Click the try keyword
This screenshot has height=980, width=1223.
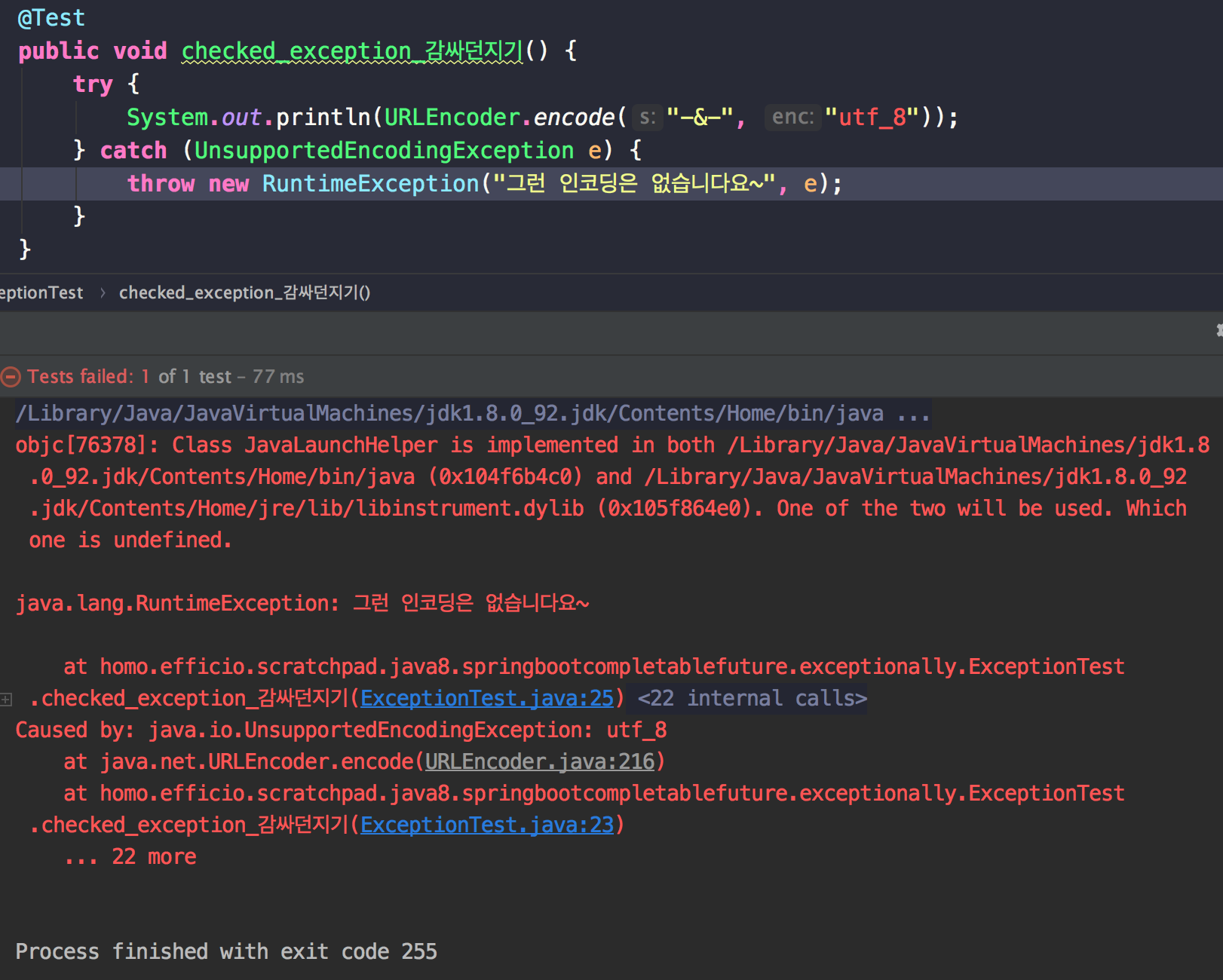(x=93, y=84)
